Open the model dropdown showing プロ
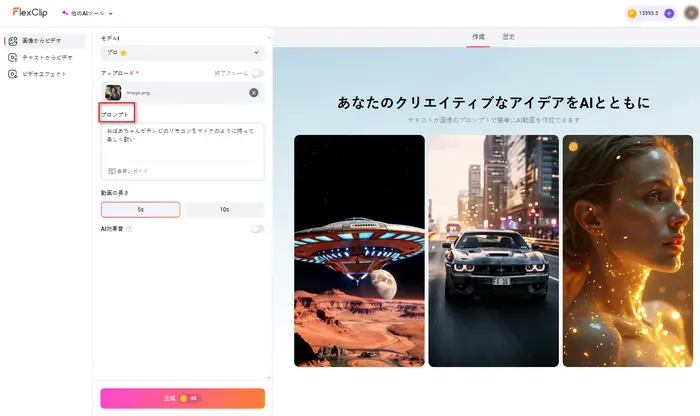This screenshot has height=416, width=700. (x=183, y=53)
